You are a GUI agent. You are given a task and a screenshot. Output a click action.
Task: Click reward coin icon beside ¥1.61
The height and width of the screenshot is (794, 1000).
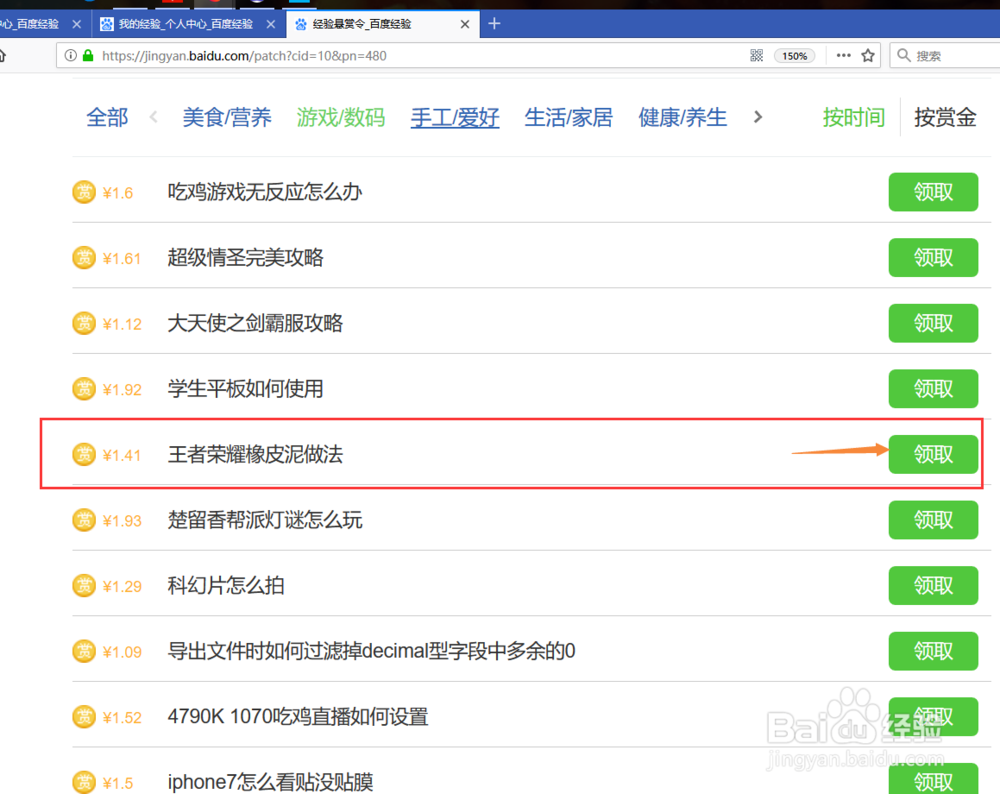tap(84, 258)
